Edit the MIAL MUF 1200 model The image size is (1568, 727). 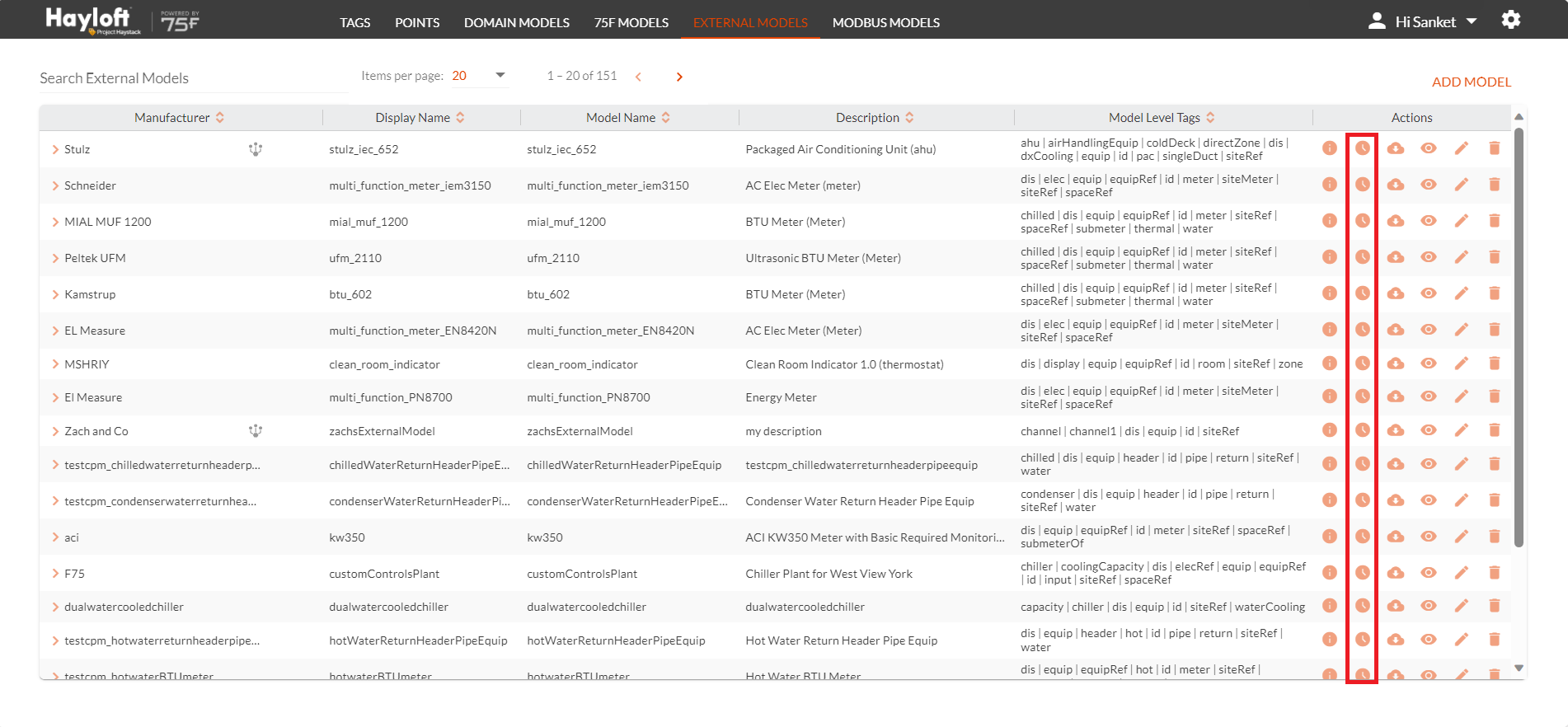1462,221
